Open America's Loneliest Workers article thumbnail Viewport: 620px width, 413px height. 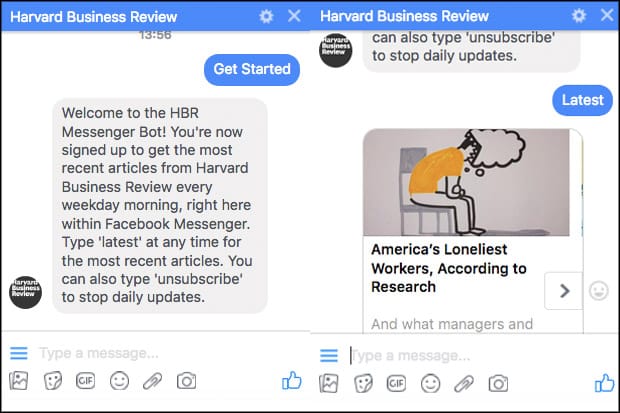pos(467,182)
